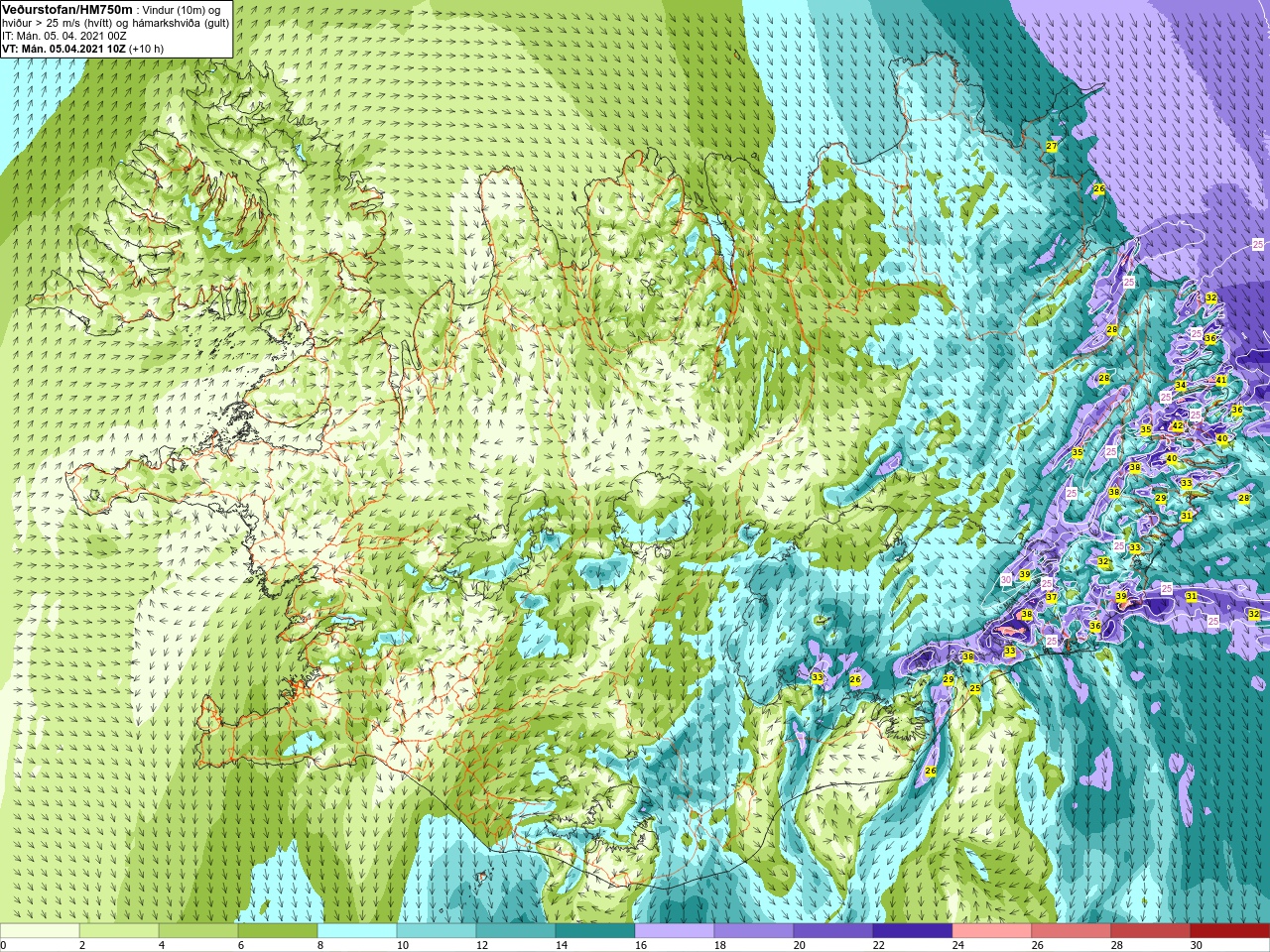Click the 24–26 m/s pink legend swatch

pos(992,930)
